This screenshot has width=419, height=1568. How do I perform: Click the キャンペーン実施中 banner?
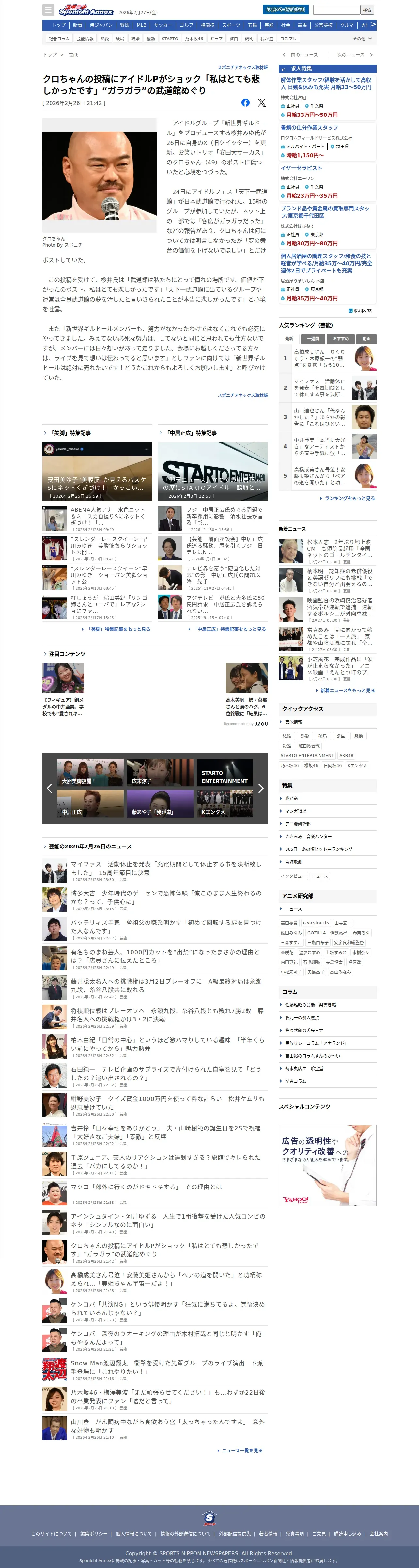point(286,10)
